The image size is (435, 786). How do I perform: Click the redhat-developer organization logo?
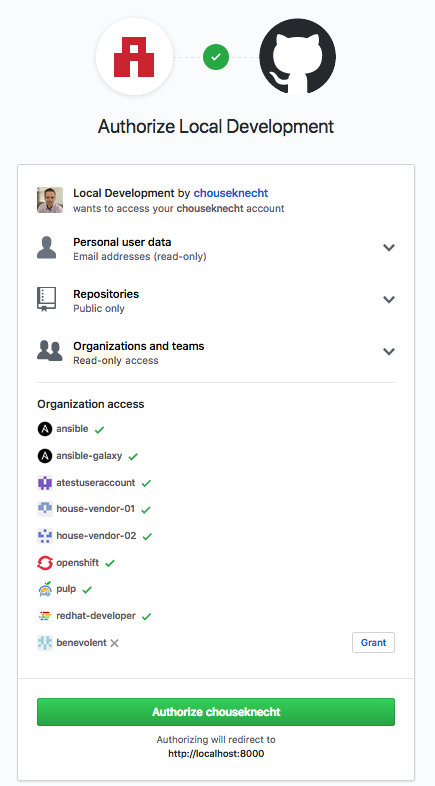pos(45,616)
